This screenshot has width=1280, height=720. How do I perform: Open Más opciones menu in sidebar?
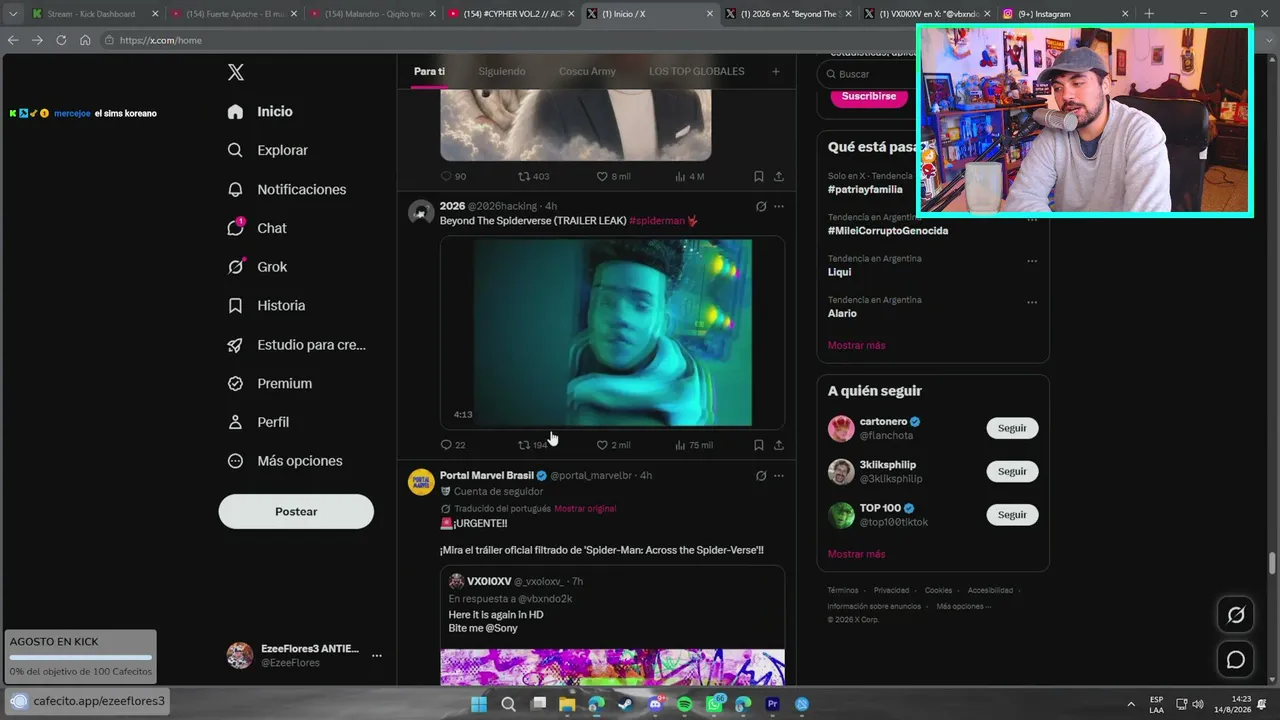(x=285, y=461)
